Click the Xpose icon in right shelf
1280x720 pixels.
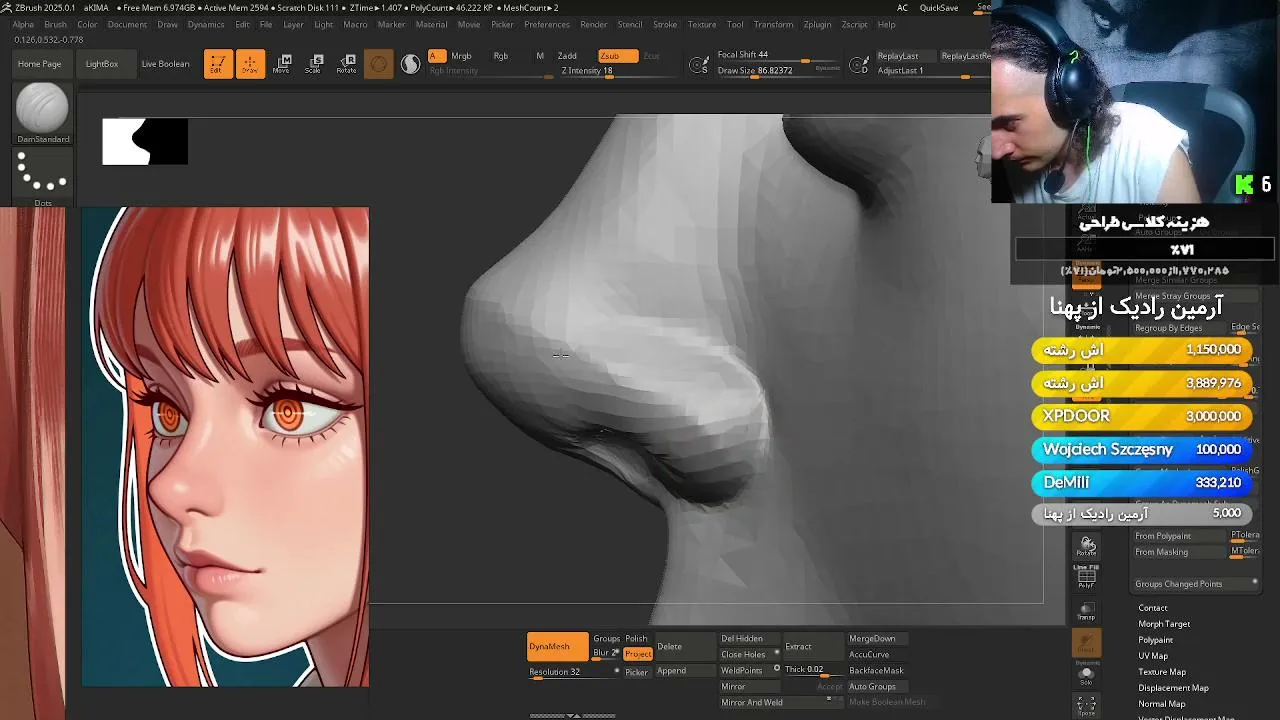point(1087,706)
